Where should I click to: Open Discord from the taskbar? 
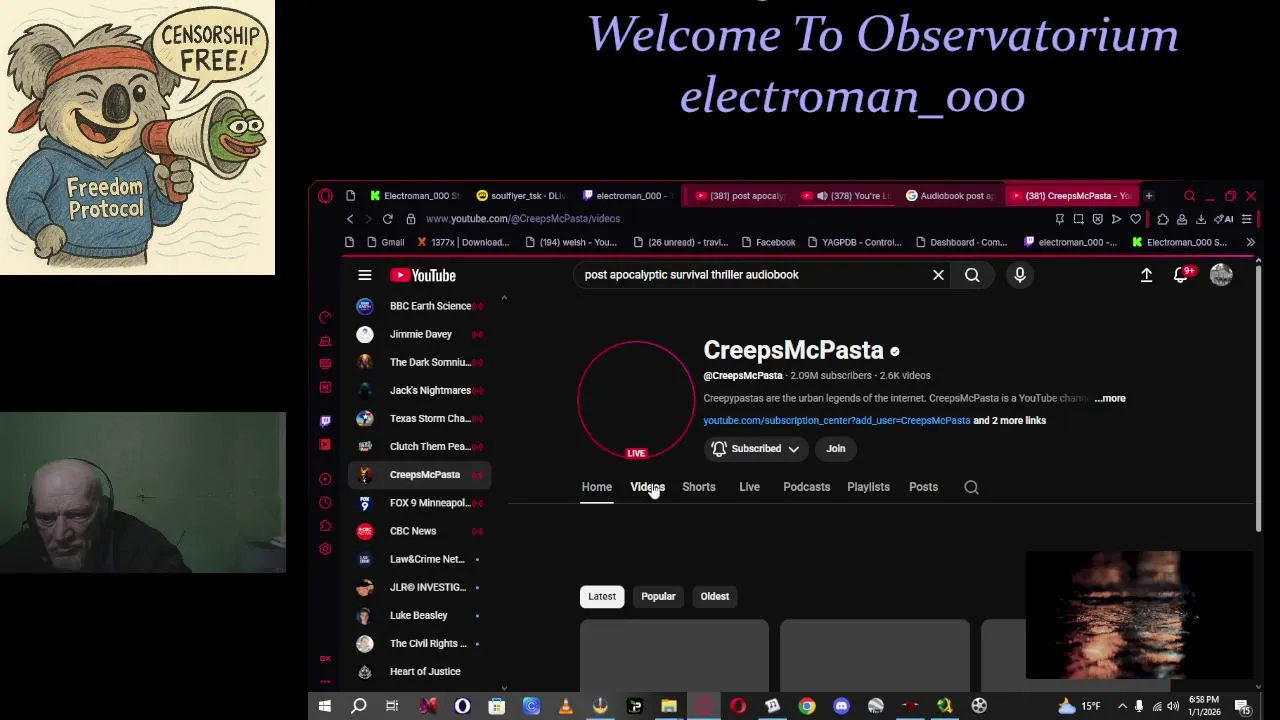(841, 706)
